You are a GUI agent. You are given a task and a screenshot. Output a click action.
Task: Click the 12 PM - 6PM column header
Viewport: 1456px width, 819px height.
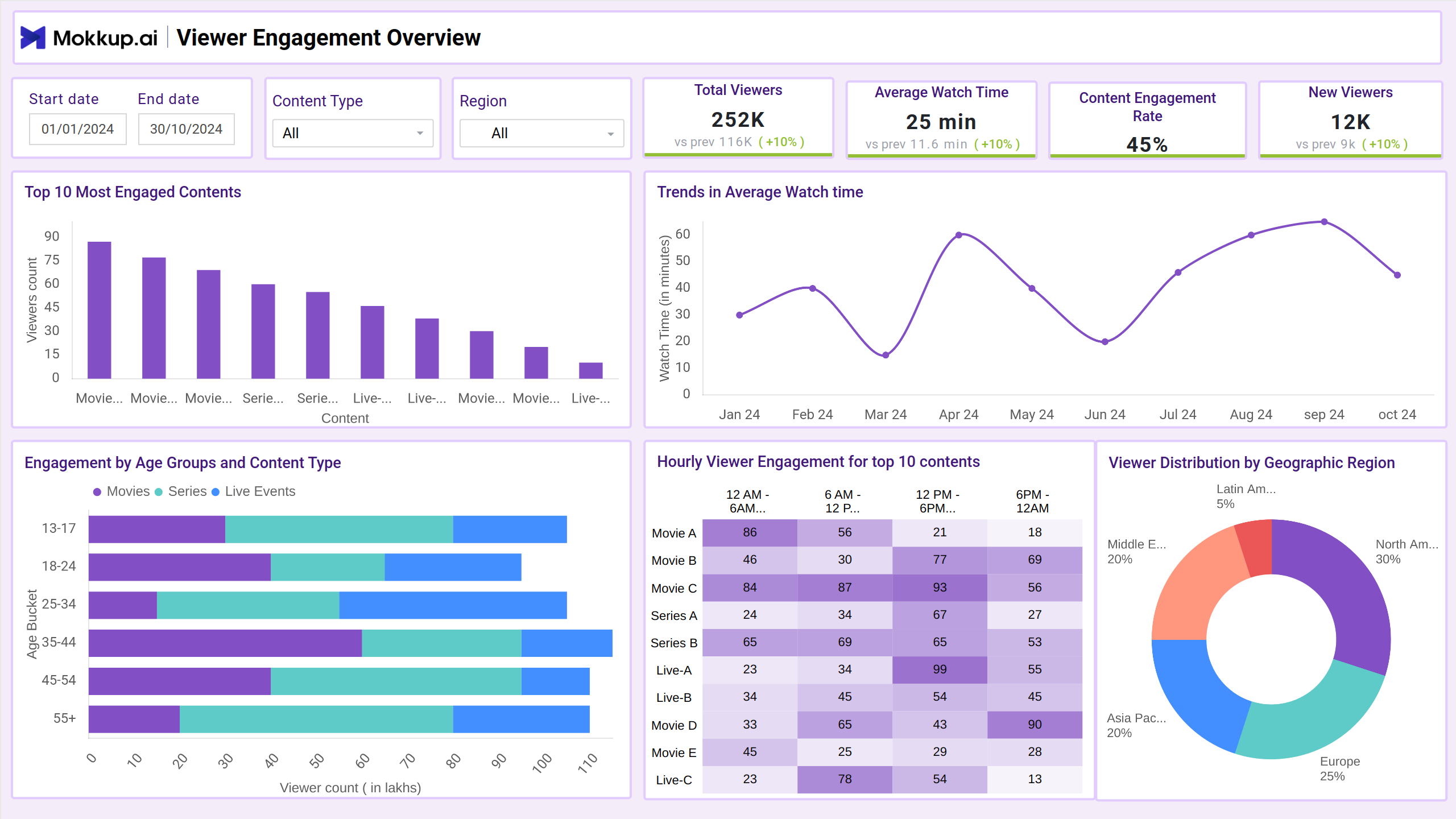point(937,502)
